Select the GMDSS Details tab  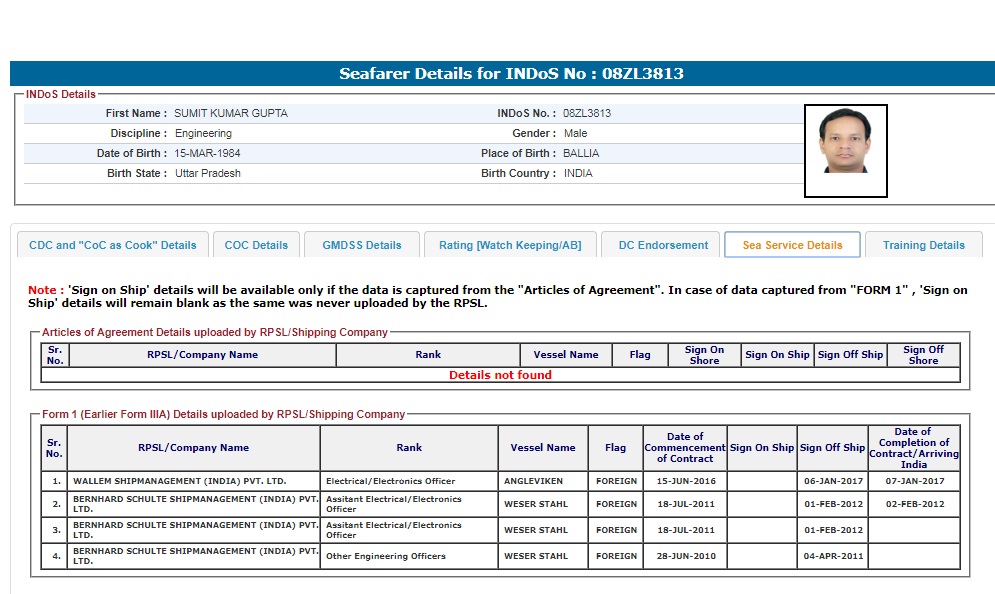[x=361, y=245]
